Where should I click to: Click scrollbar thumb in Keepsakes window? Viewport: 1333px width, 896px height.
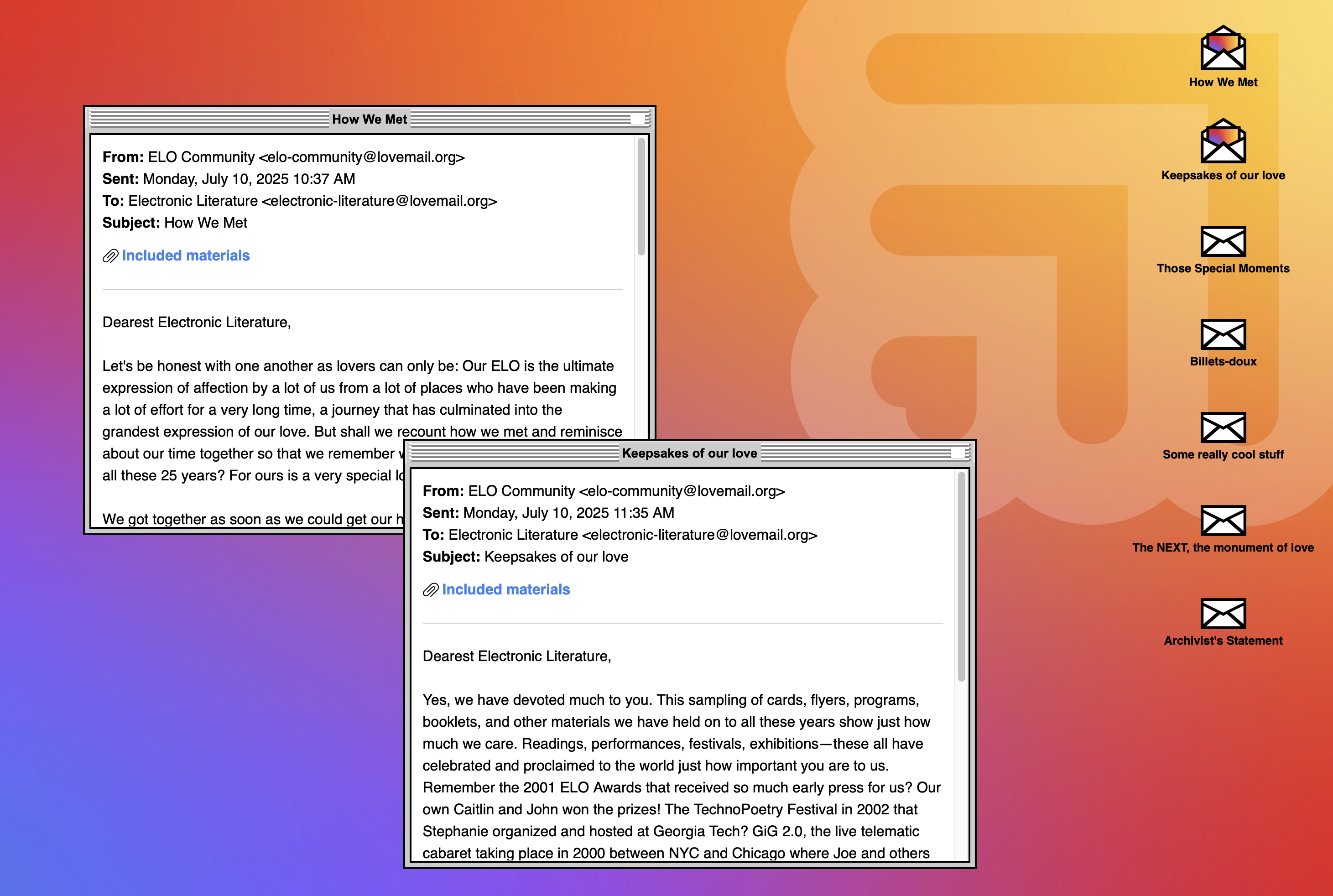pos(962,577)
